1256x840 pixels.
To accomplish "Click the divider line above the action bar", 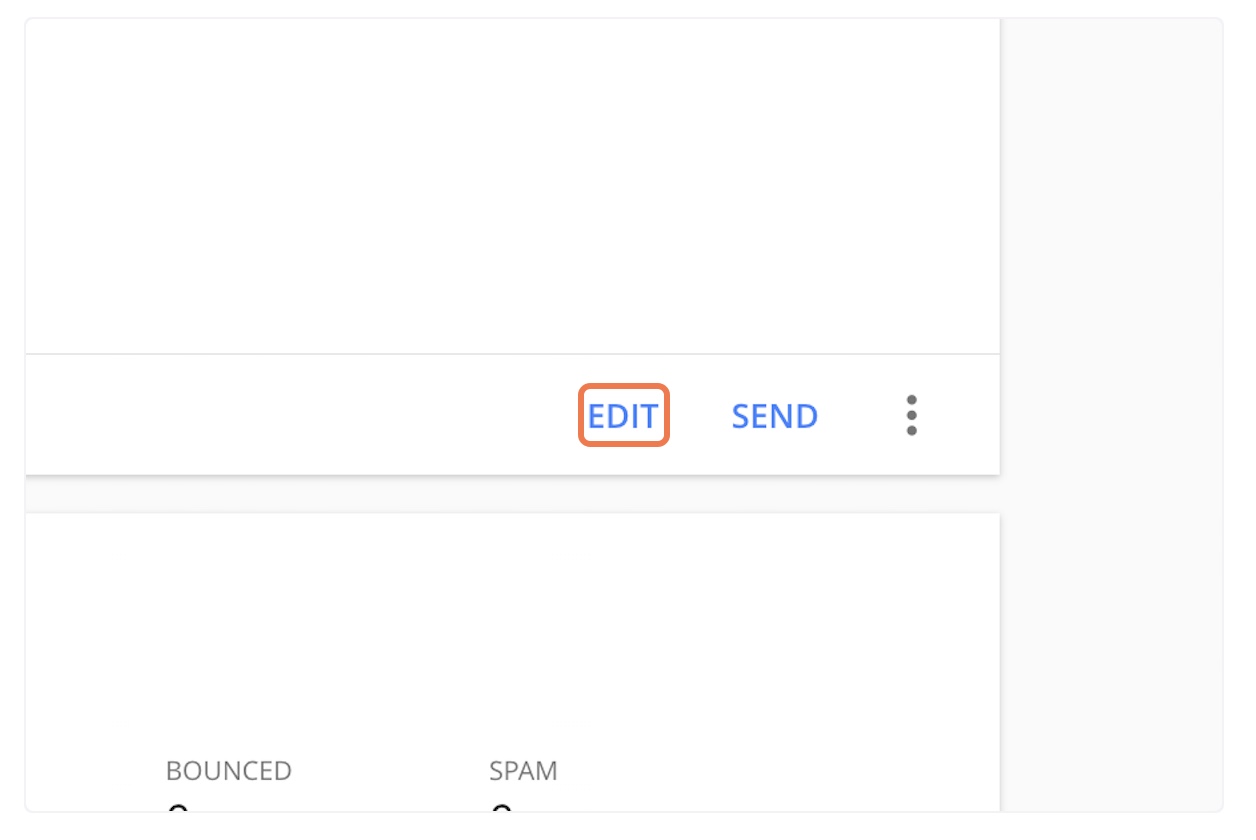I will click(x=512, y=354).
